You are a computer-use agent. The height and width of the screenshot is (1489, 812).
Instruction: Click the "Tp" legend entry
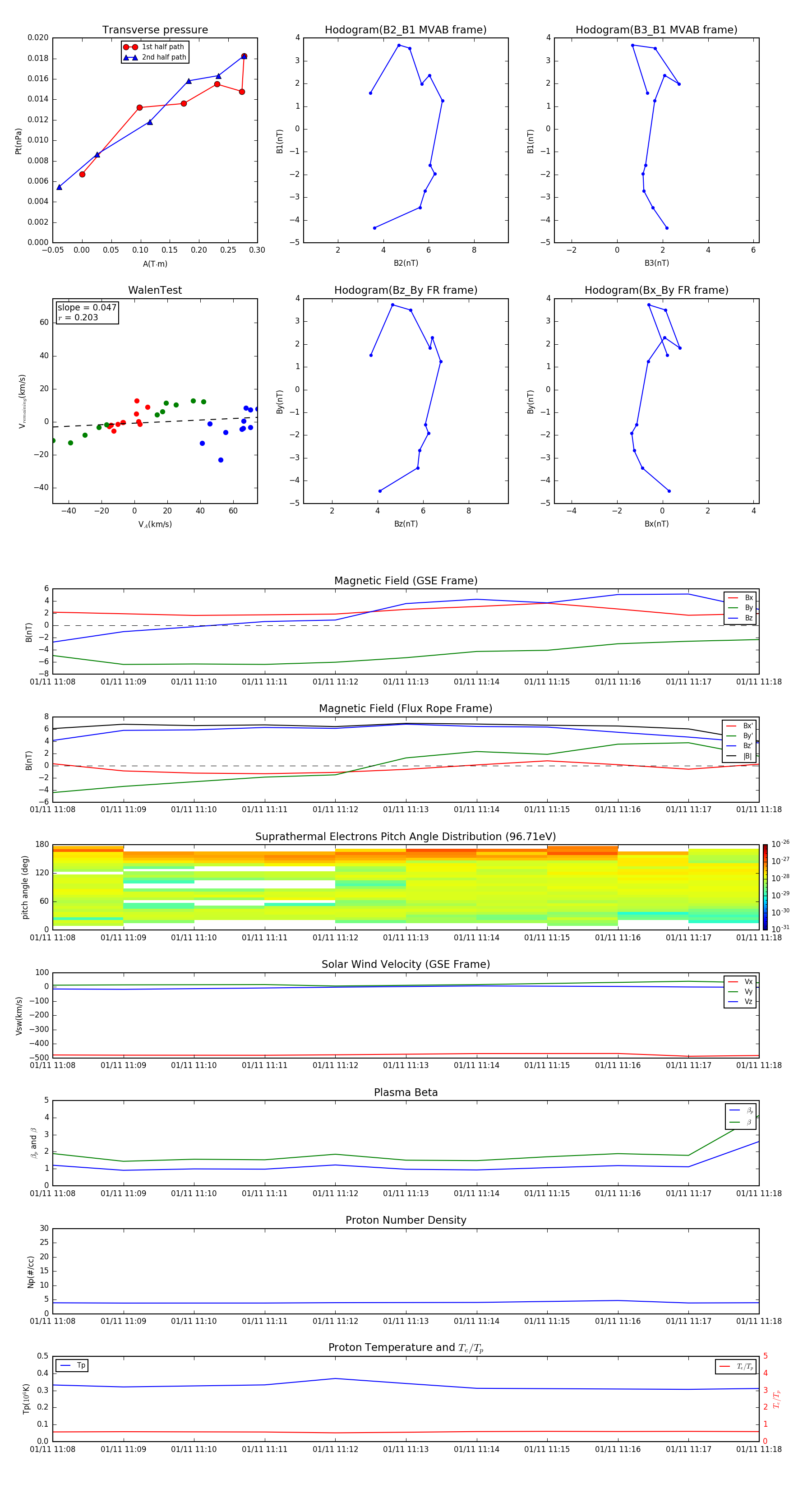72,1365
